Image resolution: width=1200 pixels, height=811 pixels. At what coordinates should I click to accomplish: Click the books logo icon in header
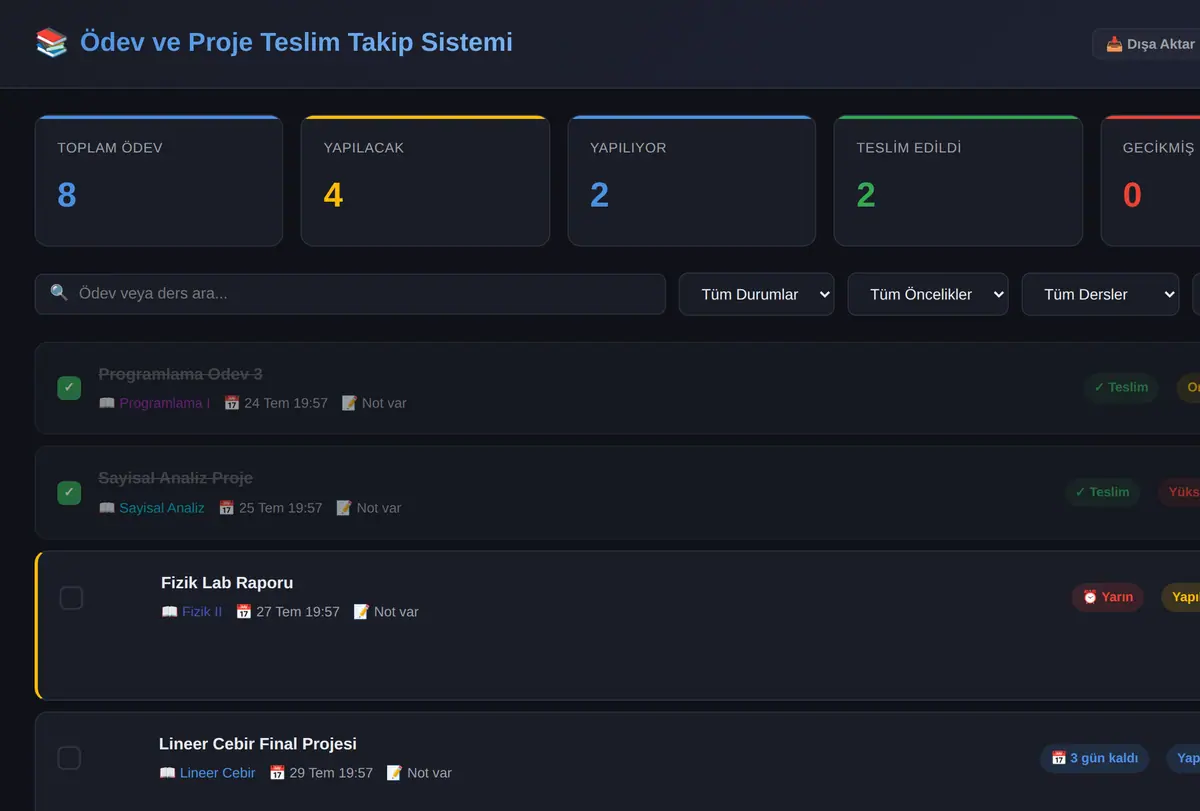click(52, 42)
